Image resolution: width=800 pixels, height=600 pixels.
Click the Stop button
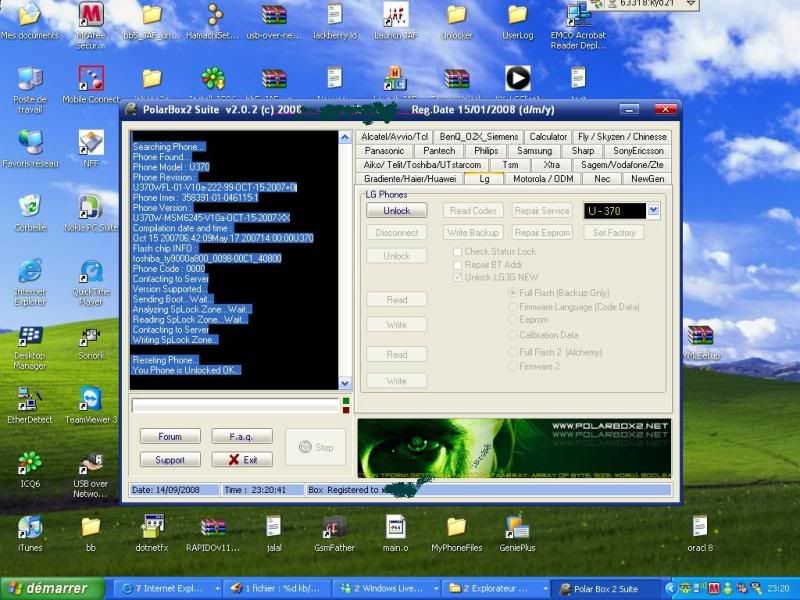(x=315, y=447)
